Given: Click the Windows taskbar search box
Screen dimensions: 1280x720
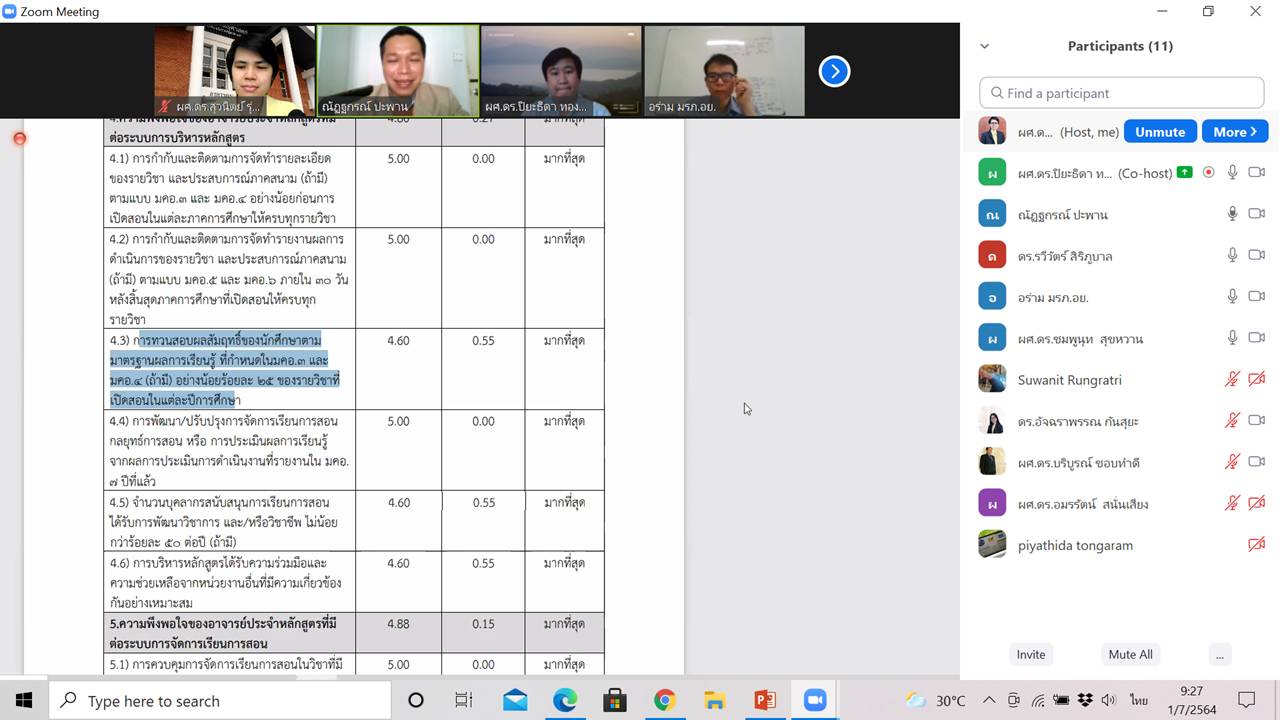Looking at the screenshot, I should pos(220,700).
